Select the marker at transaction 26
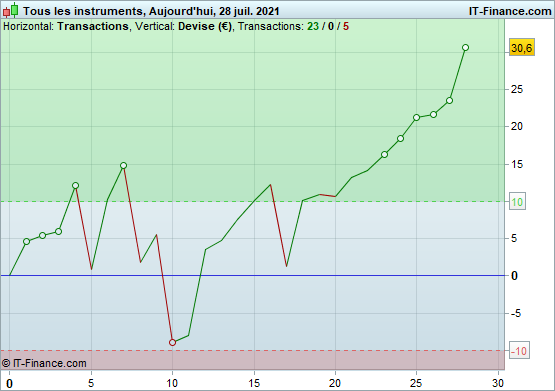The image size is (555, 391). point(433,114)
